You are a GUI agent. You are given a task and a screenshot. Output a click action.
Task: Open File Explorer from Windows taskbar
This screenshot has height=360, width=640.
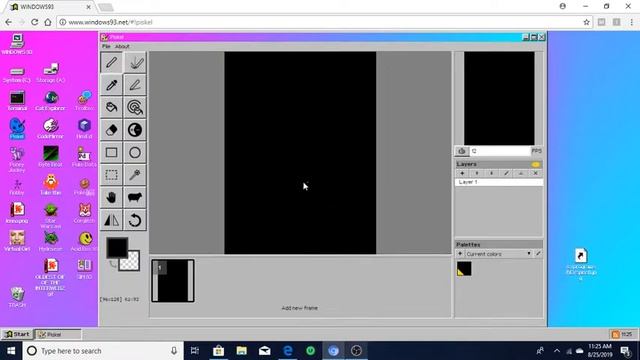tap(242, 351)
